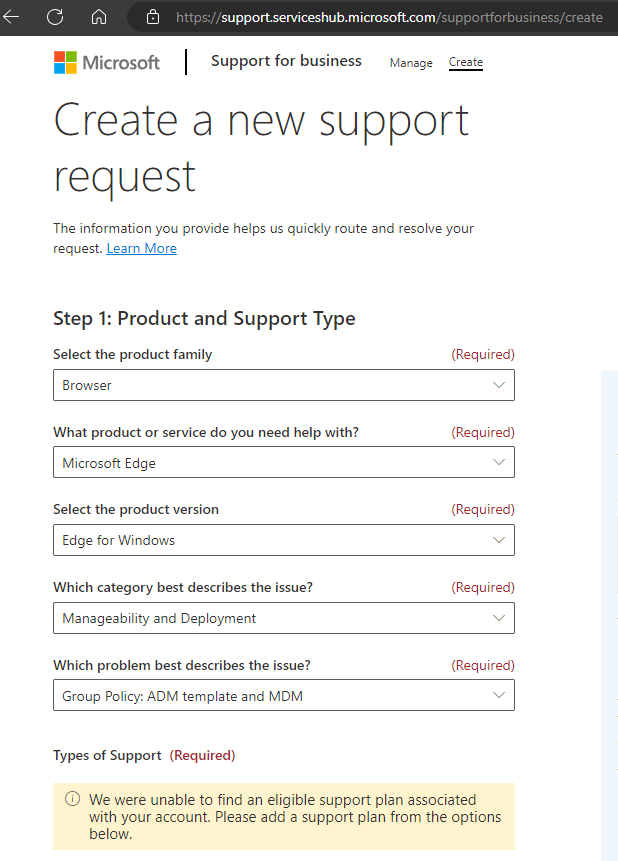Click the browser address bar URL
The image size is (618, 861).
pyautogui.click(x=389, y=17)
